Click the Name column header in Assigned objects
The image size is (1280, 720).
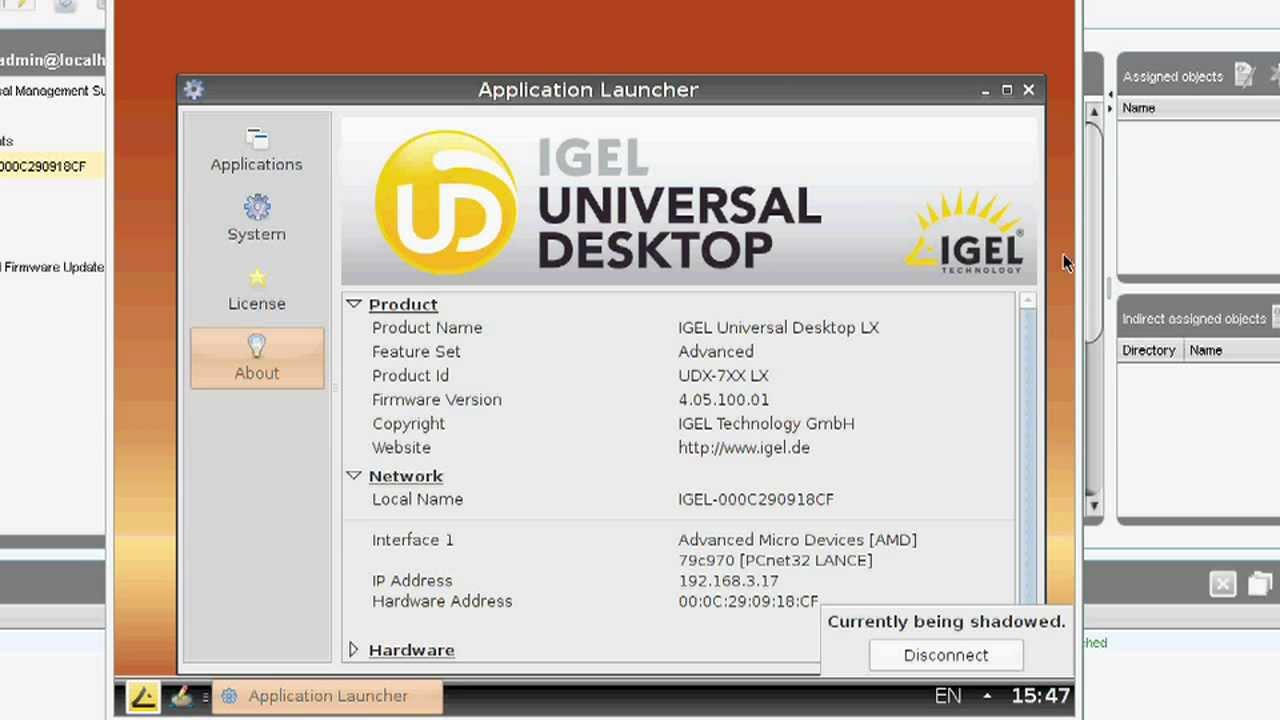[x=1138, y=108]
